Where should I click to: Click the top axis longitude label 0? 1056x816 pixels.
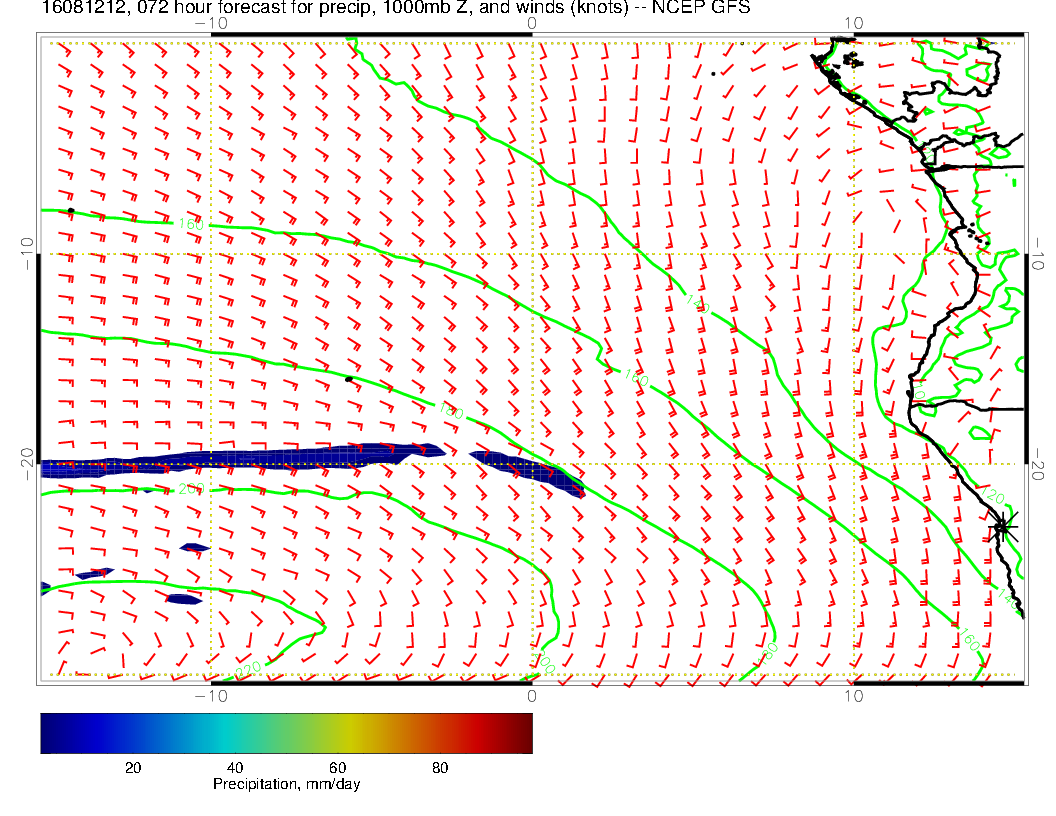click(x=532, y=23)
